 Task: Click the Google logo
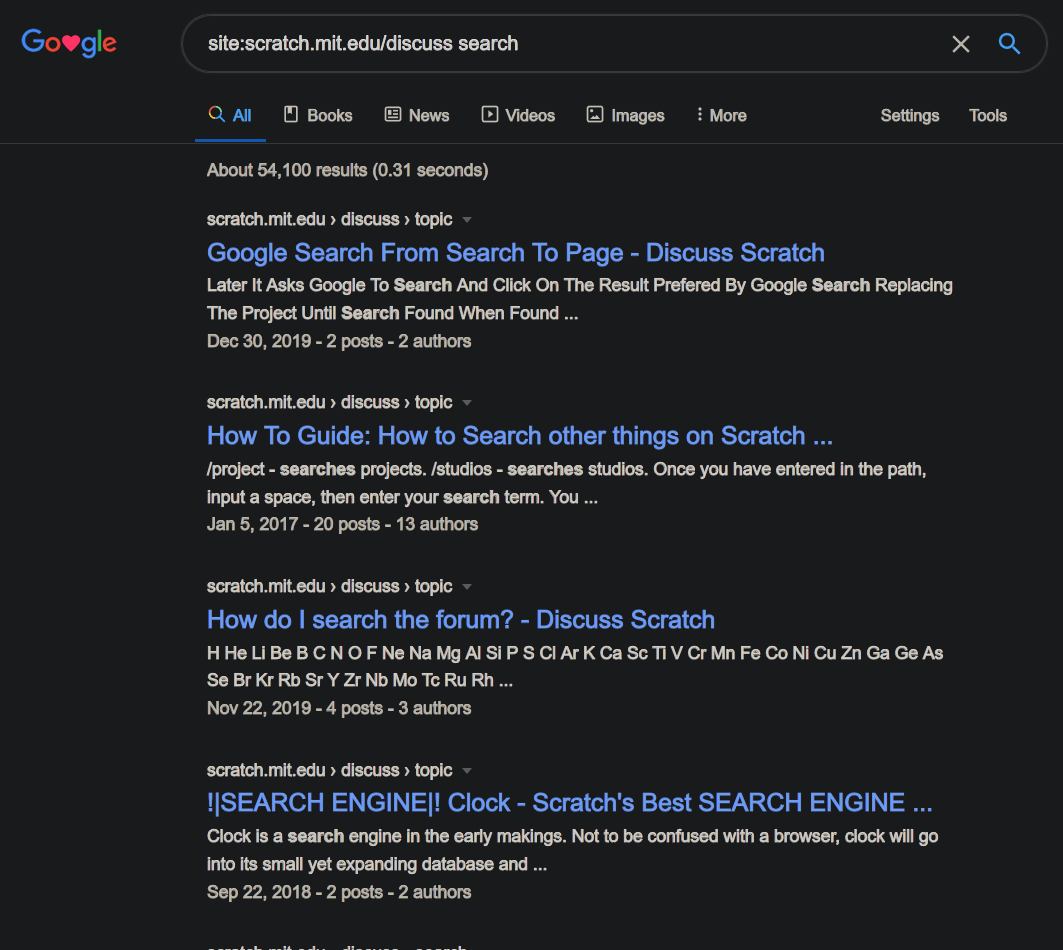69,43
